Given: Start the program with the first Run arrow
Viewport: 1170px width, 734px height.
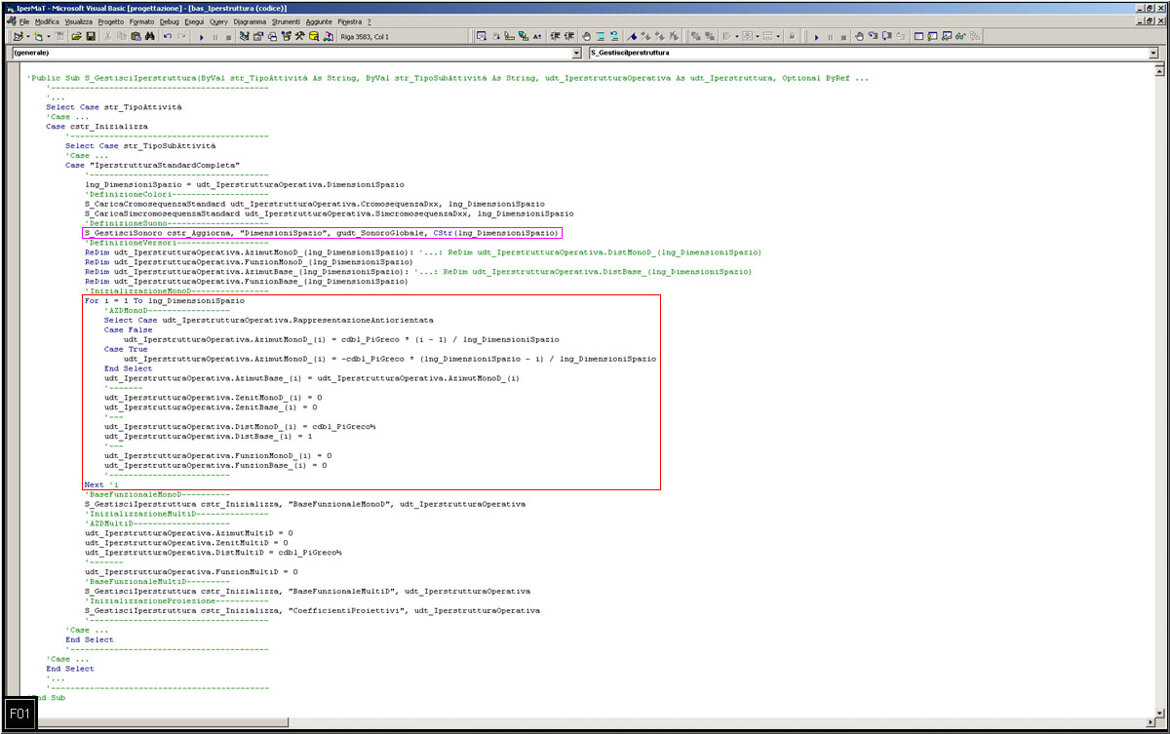Looking at the screenshot, I should (201, 37).
